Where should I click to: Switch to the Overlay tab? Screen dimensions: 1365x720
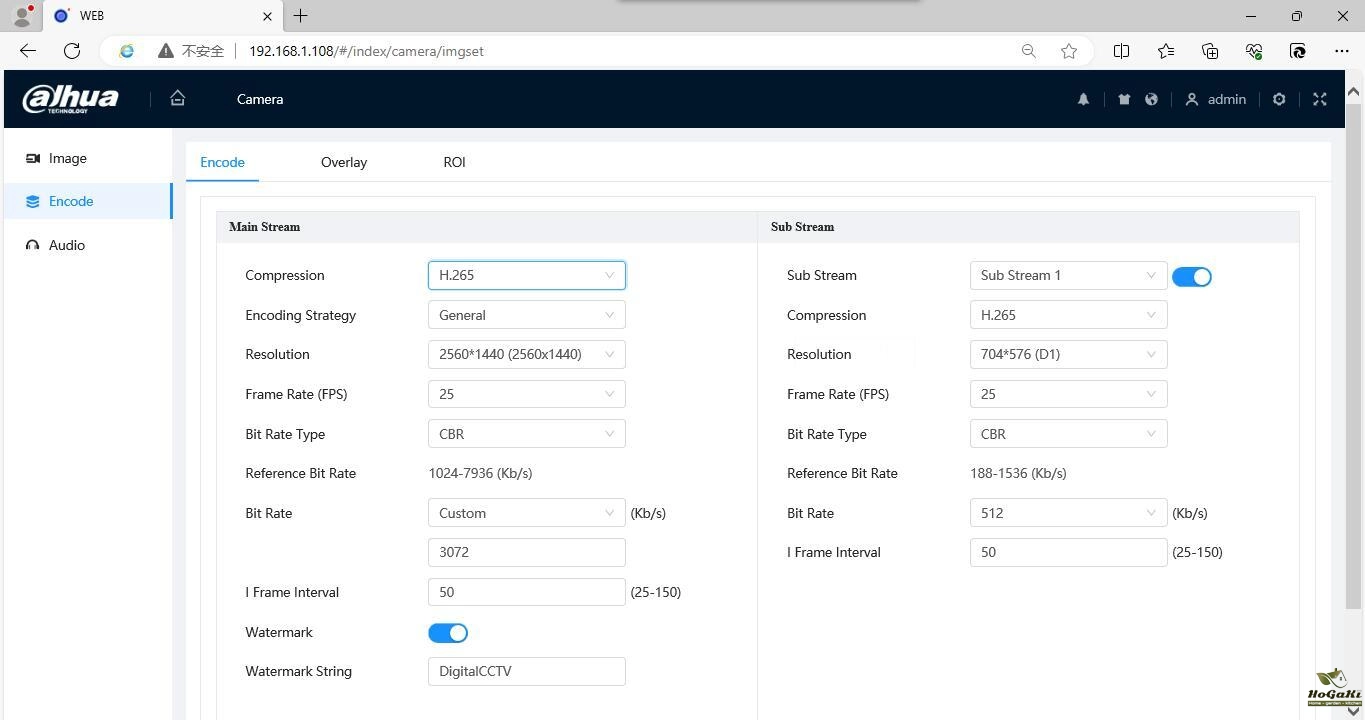click(x=343, y=162)
